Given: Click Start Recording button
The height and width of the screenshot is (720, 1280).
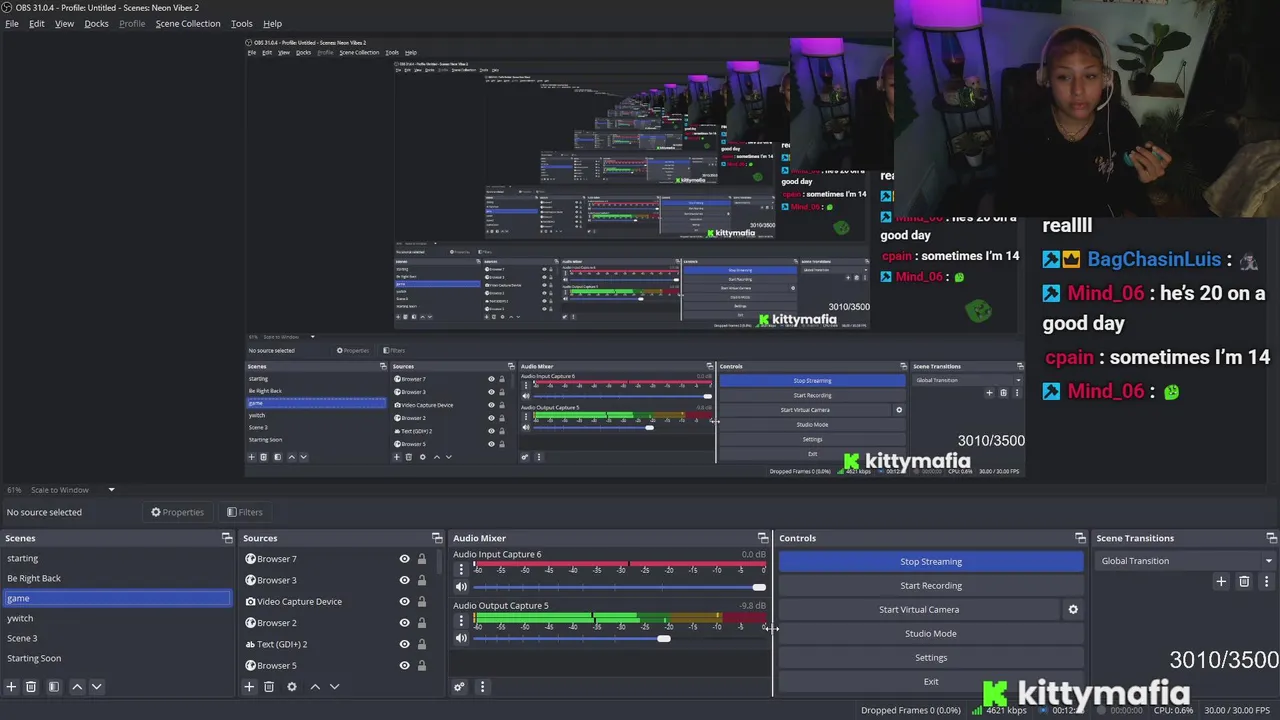Looking at the screenshot, I should click(931, 586).
